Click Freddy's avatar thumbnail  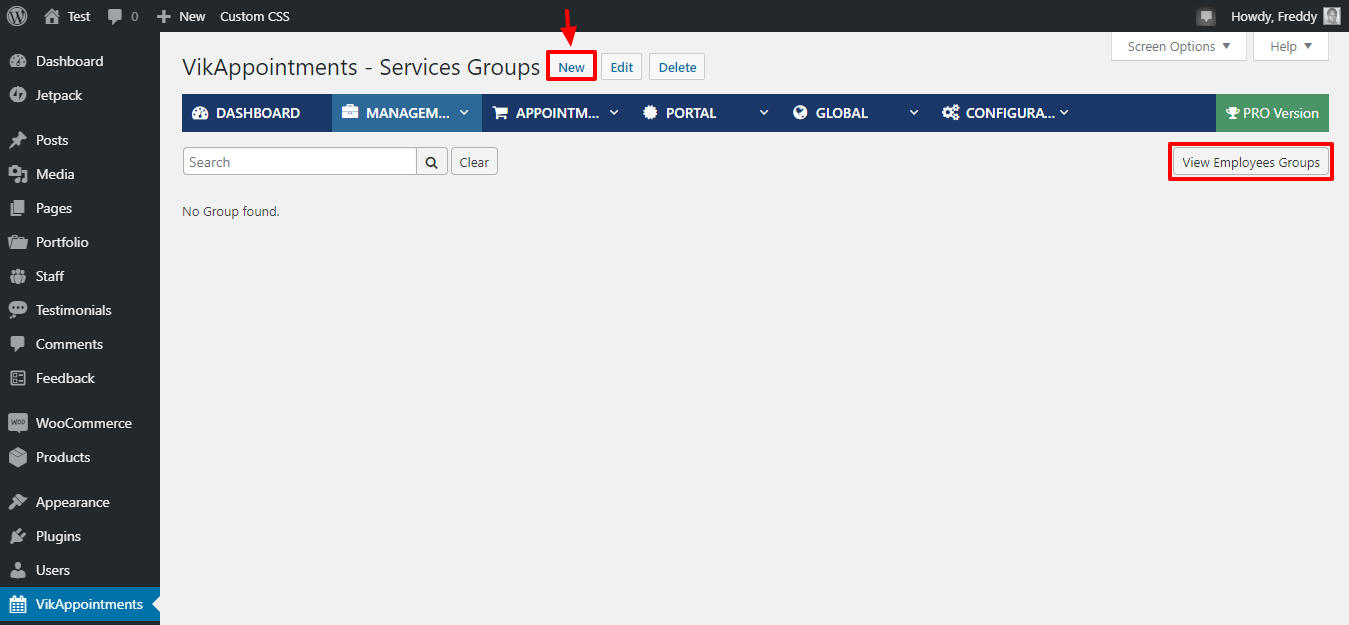pyautogui.click(x=1332, y=16)
